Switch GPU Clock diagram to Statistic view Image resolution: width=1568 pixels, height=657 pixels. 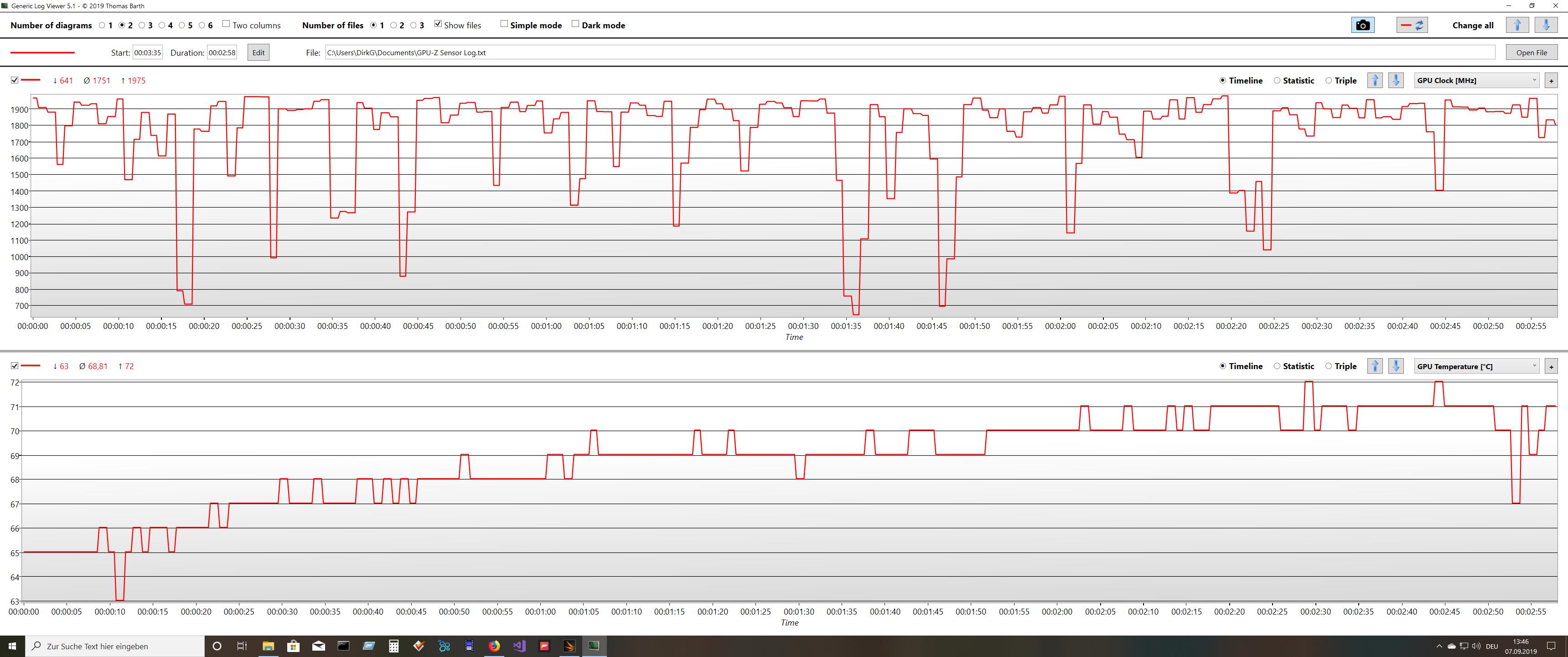click(x=1277, y=80)
